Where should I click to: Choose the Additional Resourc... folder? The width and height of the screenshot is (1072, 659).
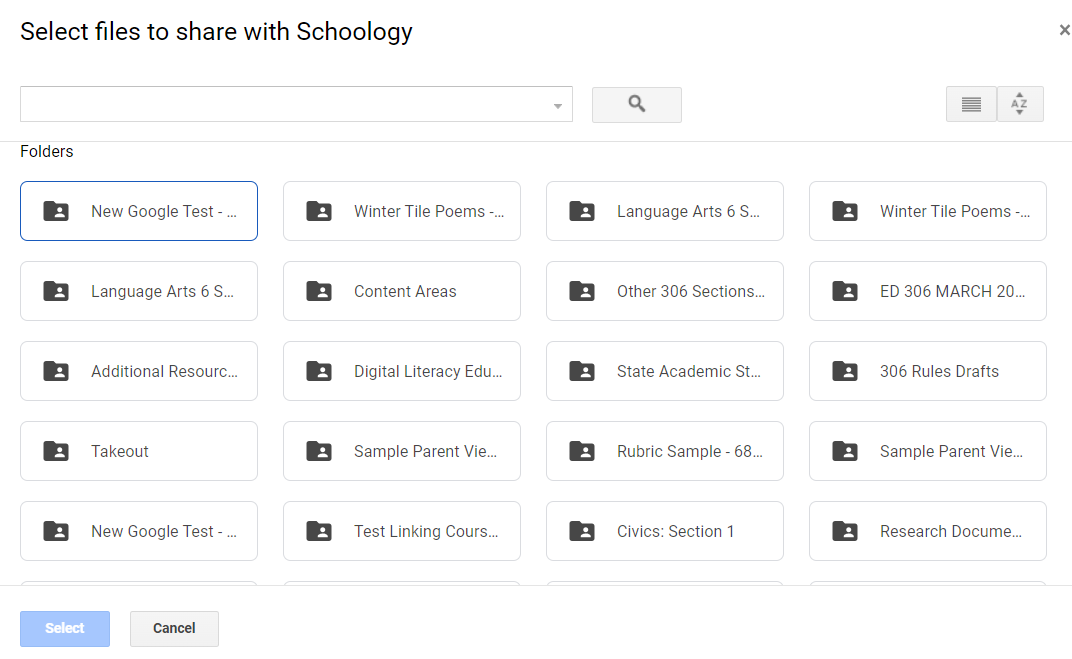point(139,371)
